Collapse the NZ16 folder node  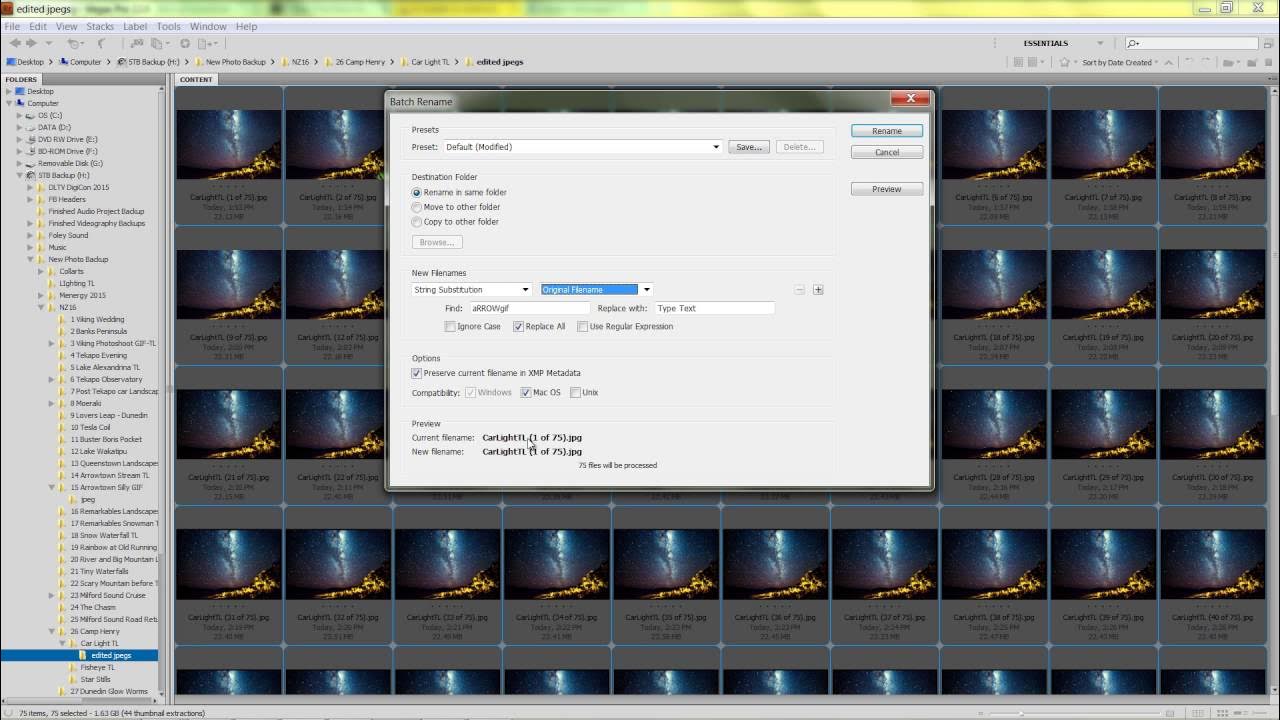(41, 307)
